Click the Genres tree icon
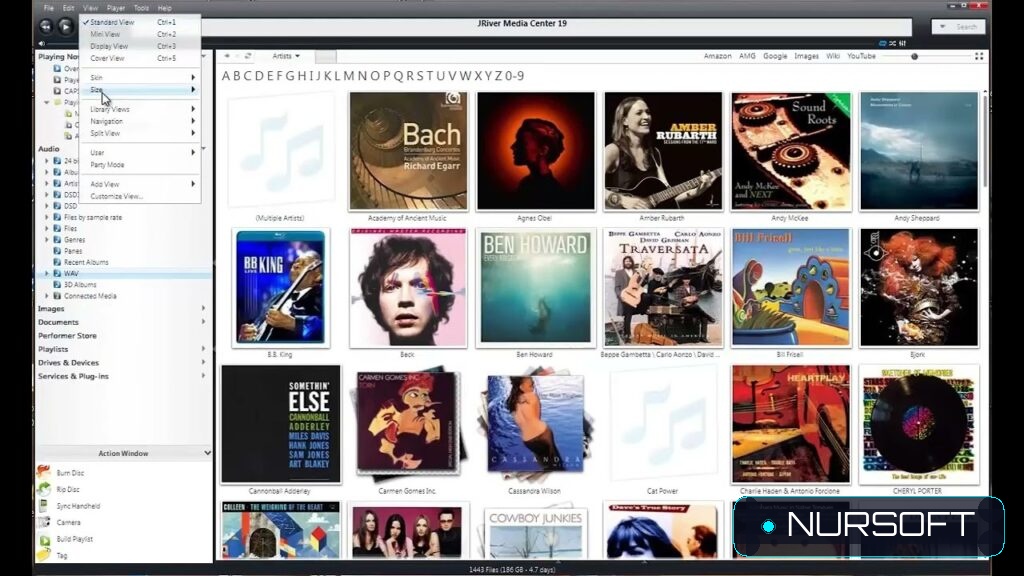Viewport: 1024px width, 576px height. point(57,240)
